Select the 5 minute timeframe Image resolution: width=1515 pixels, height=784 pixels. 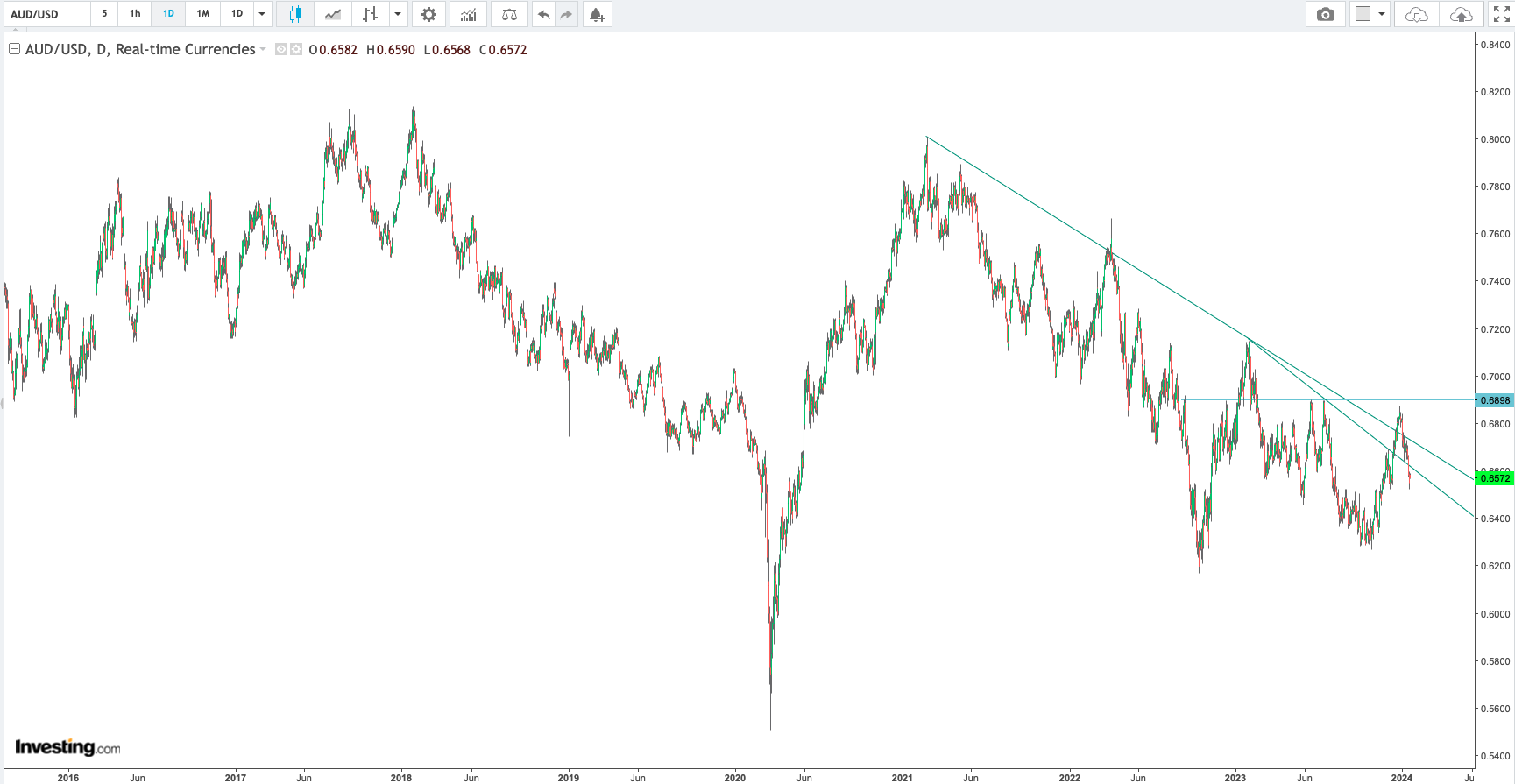tap(104, 14)
